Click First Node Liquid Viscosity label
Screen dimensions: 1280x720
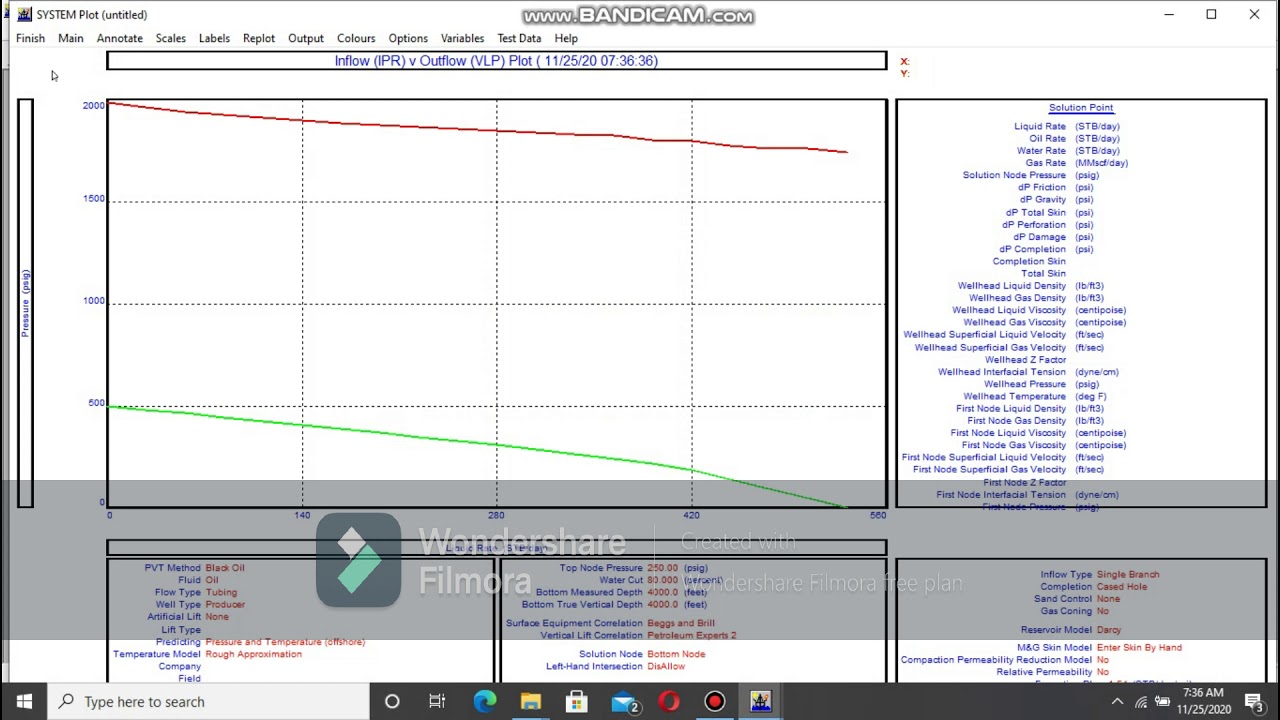(1008, 434)
